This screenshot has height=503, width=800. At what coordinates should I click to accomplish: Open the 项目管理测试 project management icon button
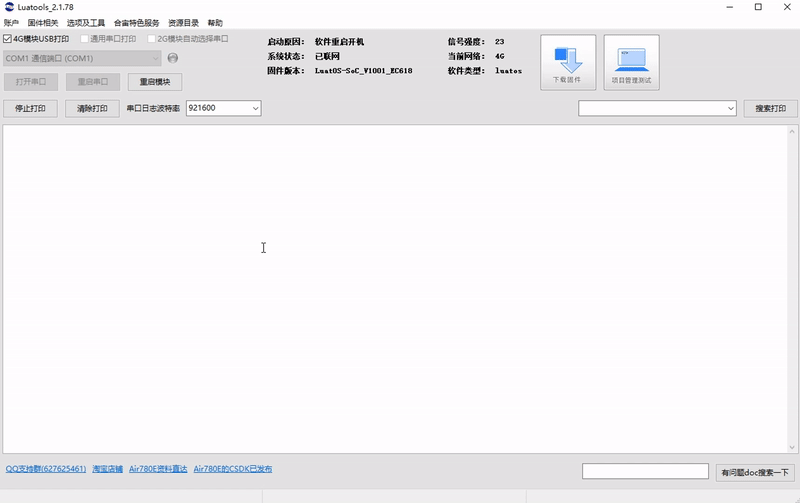[632, 62]
